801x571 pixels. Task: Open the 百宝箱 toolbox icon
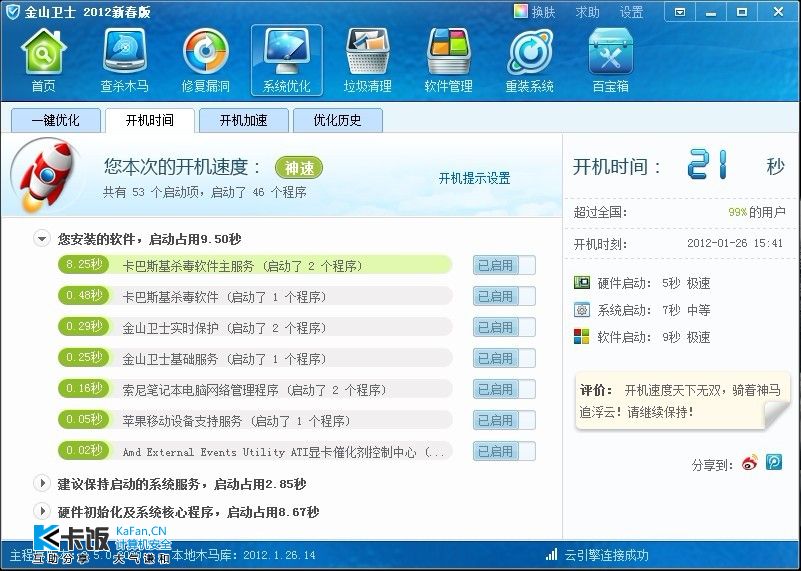coord(610,61)
